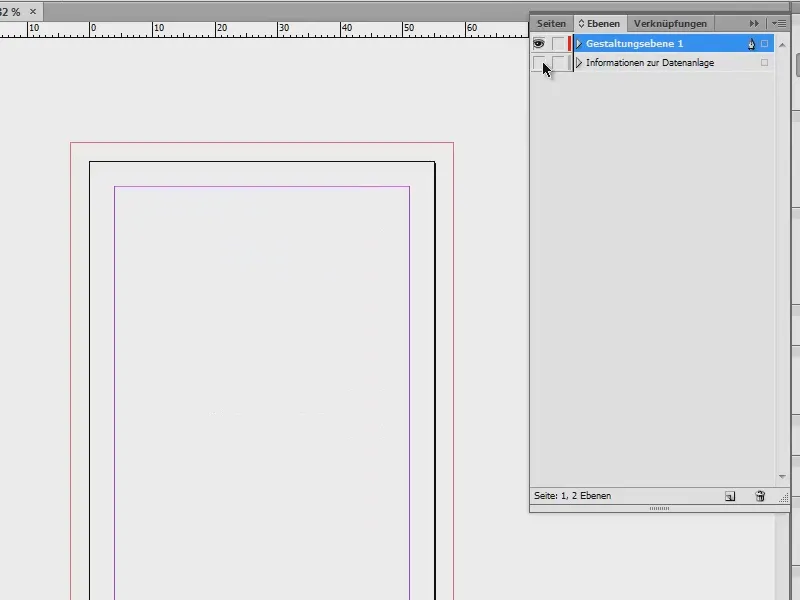Delete selected layer with trash icon
The image size is (800, 600).
pyautogui.click(x=760, y=496)
